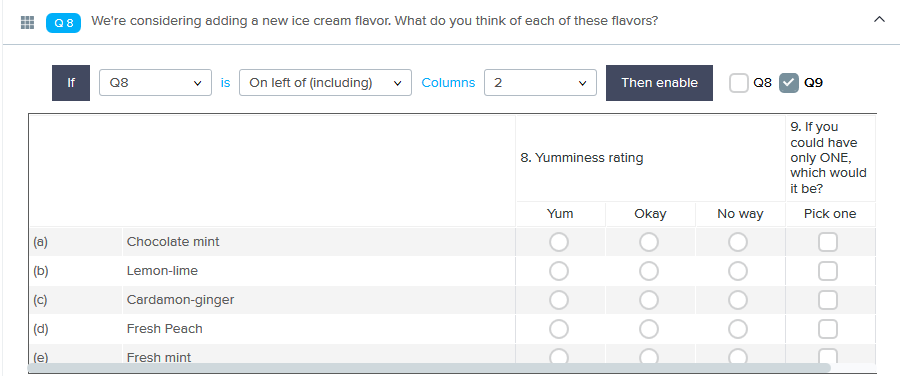Check the Q8 enable checkbox
Viewport: 900px width, 376px height.
(739, 83)
